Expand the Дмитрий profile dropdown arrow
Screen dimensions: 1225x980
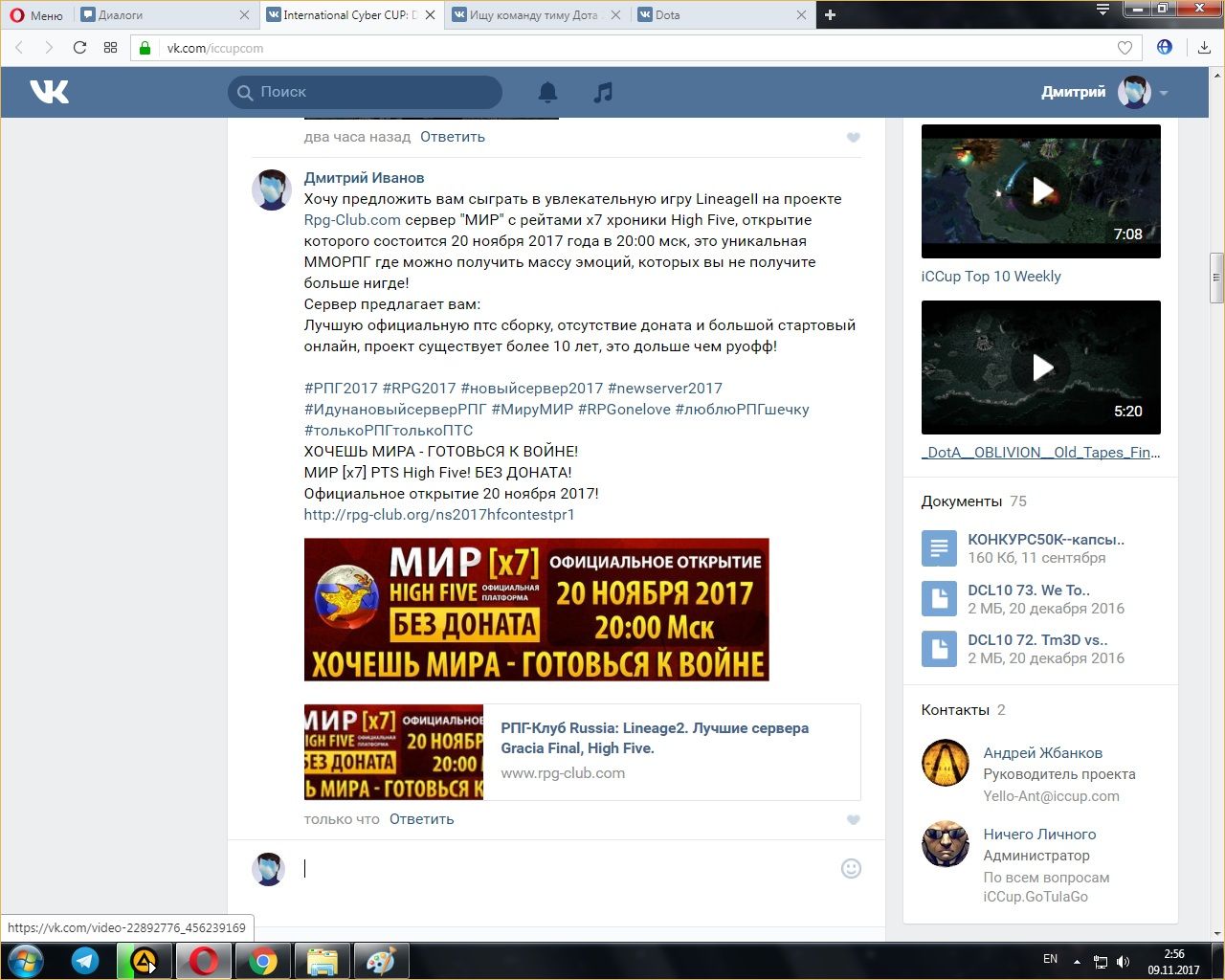pos(1164,93)
